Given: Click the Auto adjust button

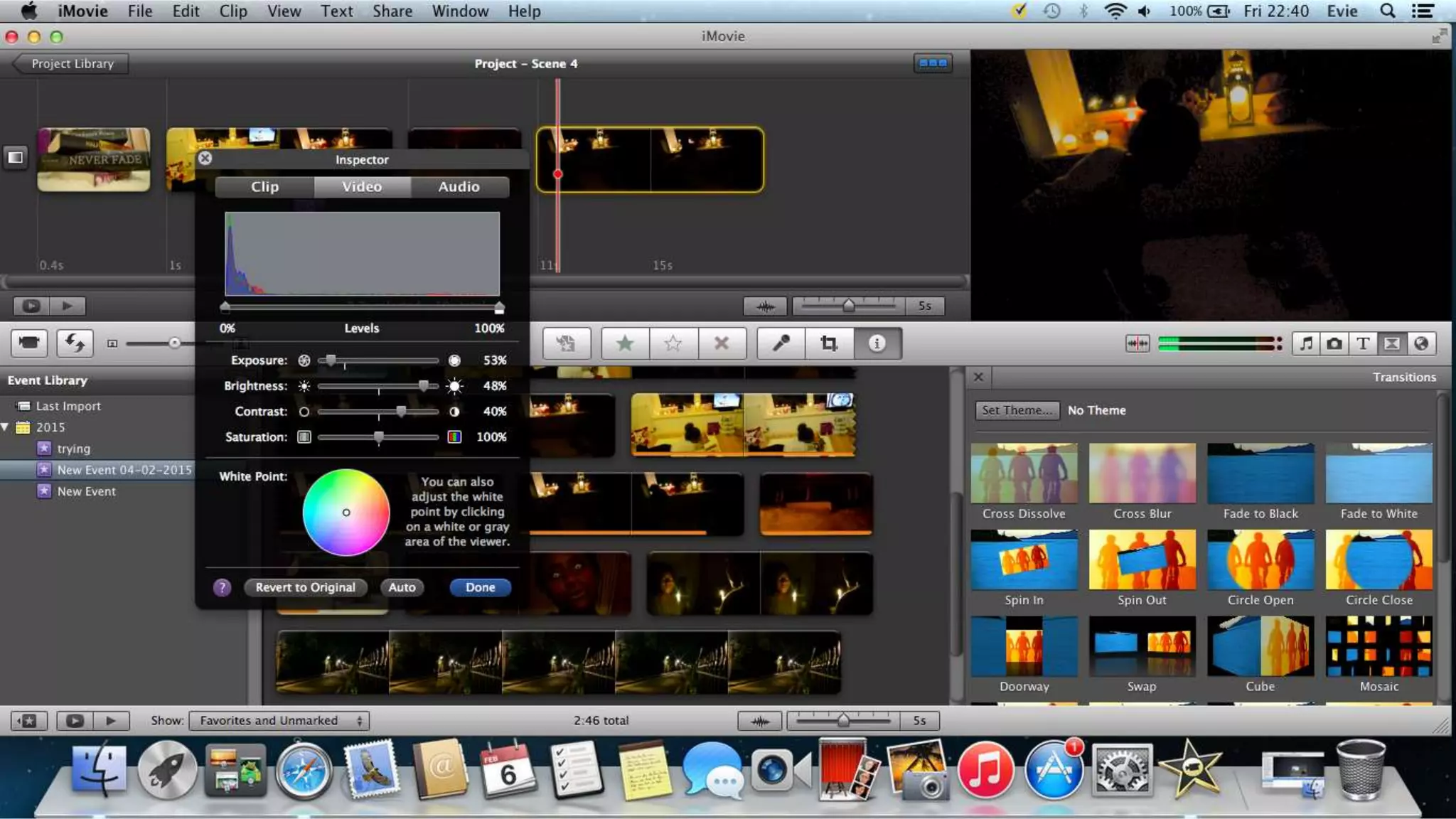Looking at the screenshot, I should 402,587.
